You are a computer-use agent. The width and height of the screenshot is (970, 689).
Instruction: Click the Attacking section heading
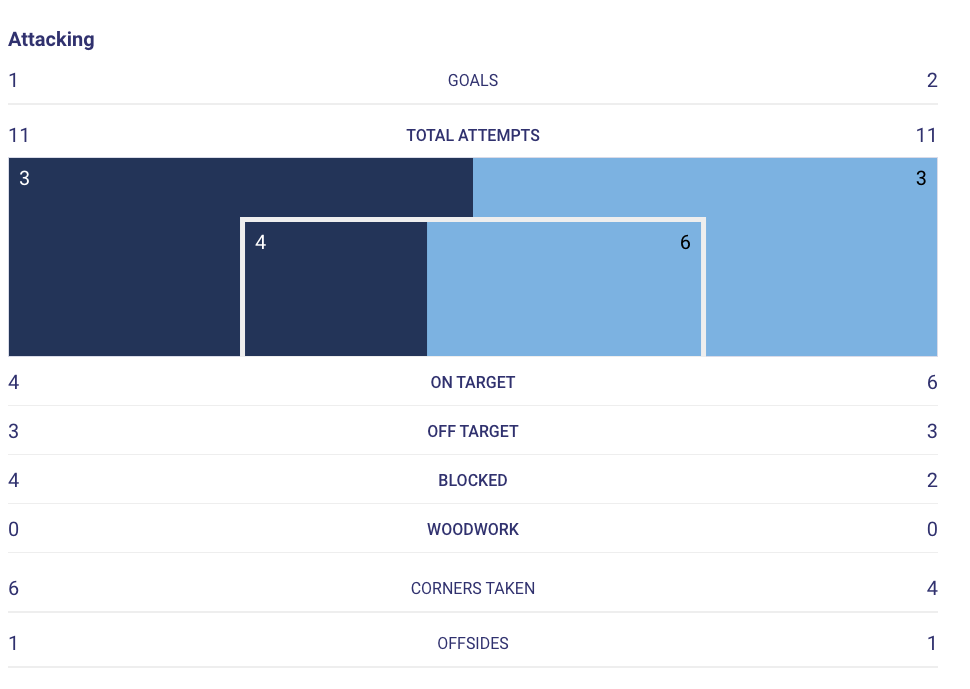coord(51,40)
